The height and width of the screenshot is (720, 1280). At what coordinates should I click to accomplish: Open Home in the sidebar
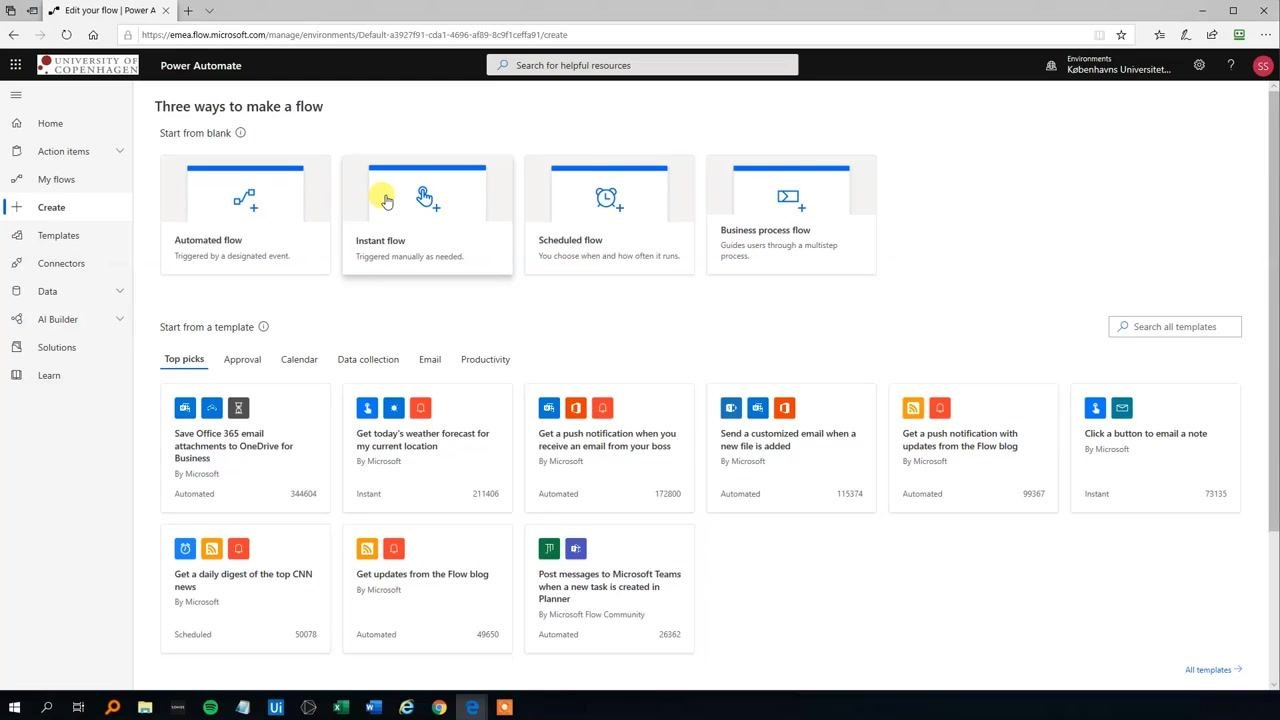[50, 123]
